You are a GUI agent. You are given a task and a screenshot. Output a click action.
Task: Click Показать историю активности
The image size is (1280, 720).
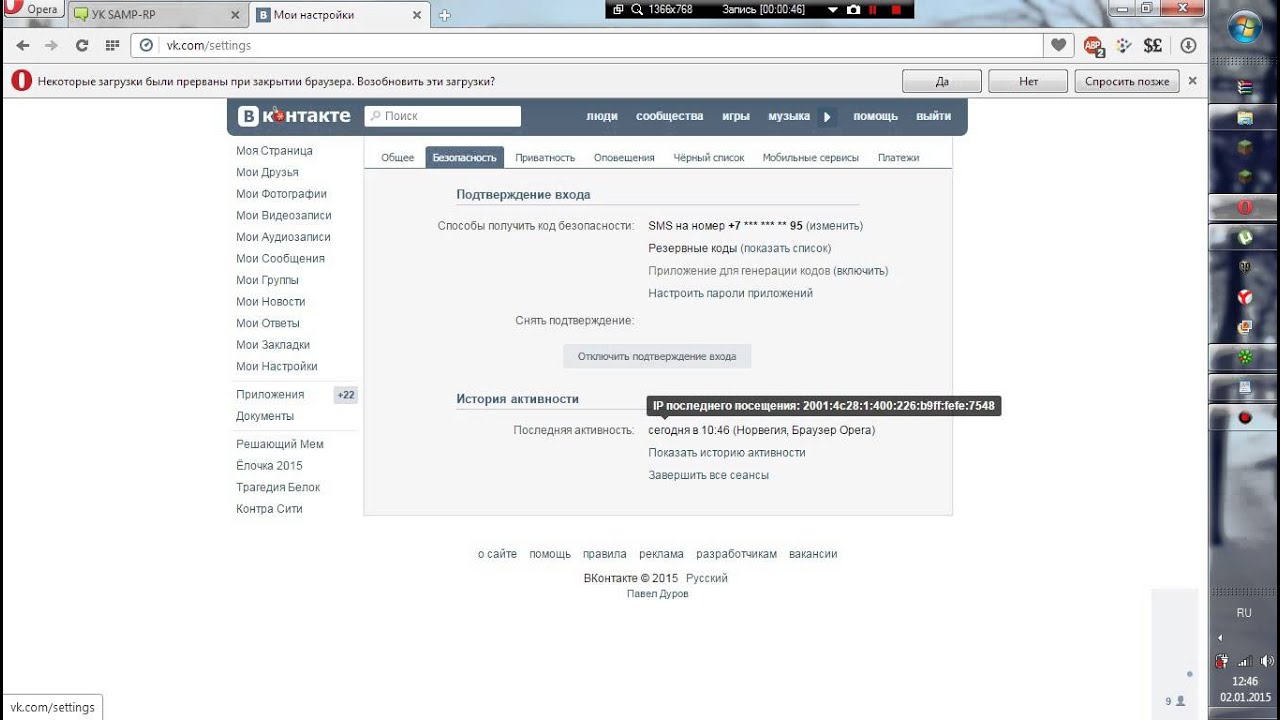pyautogui.click(x=727, y=453)
